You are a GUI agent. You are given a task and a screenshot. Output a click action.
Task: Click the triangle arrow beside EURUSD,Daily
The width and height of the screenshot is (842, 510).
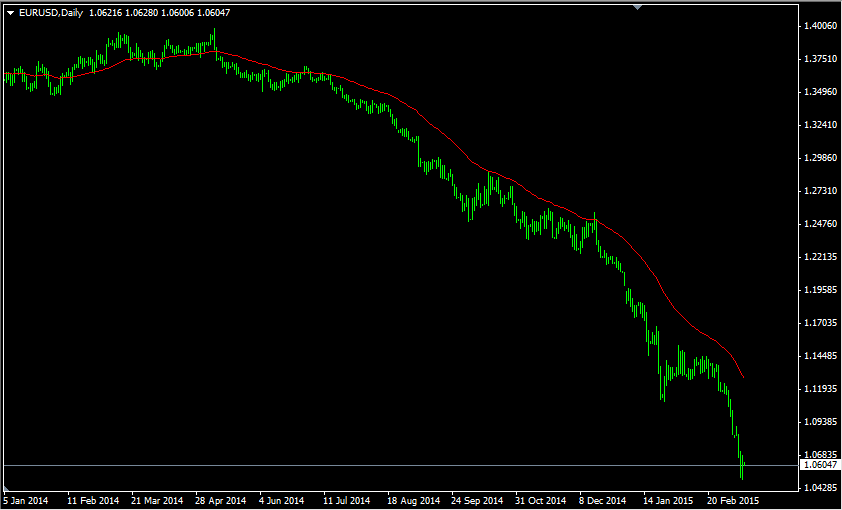coord(11,13)
